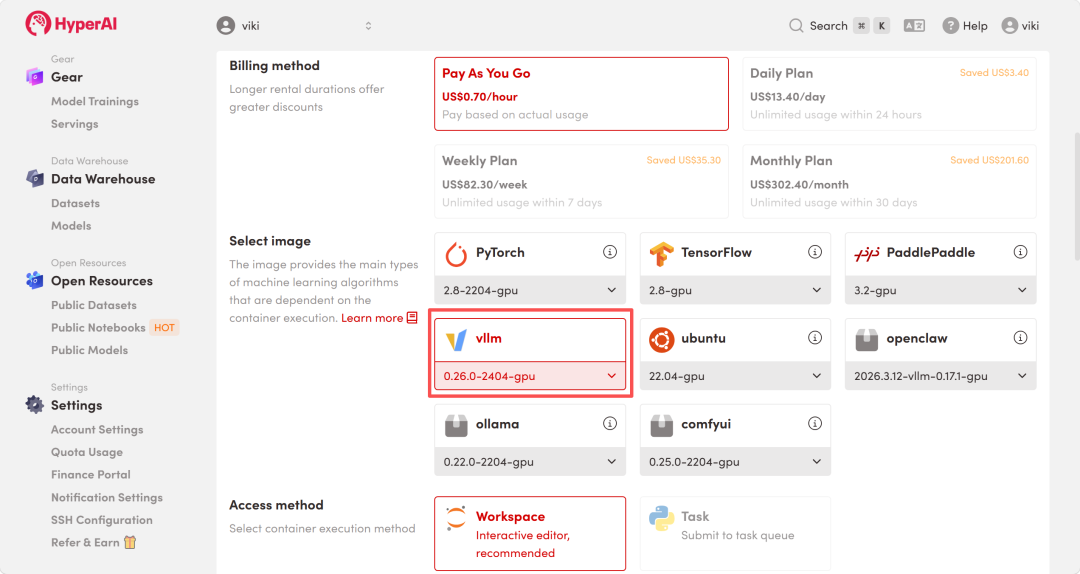
Task: Open comfyui image info icon
Action: click(815, 423)
